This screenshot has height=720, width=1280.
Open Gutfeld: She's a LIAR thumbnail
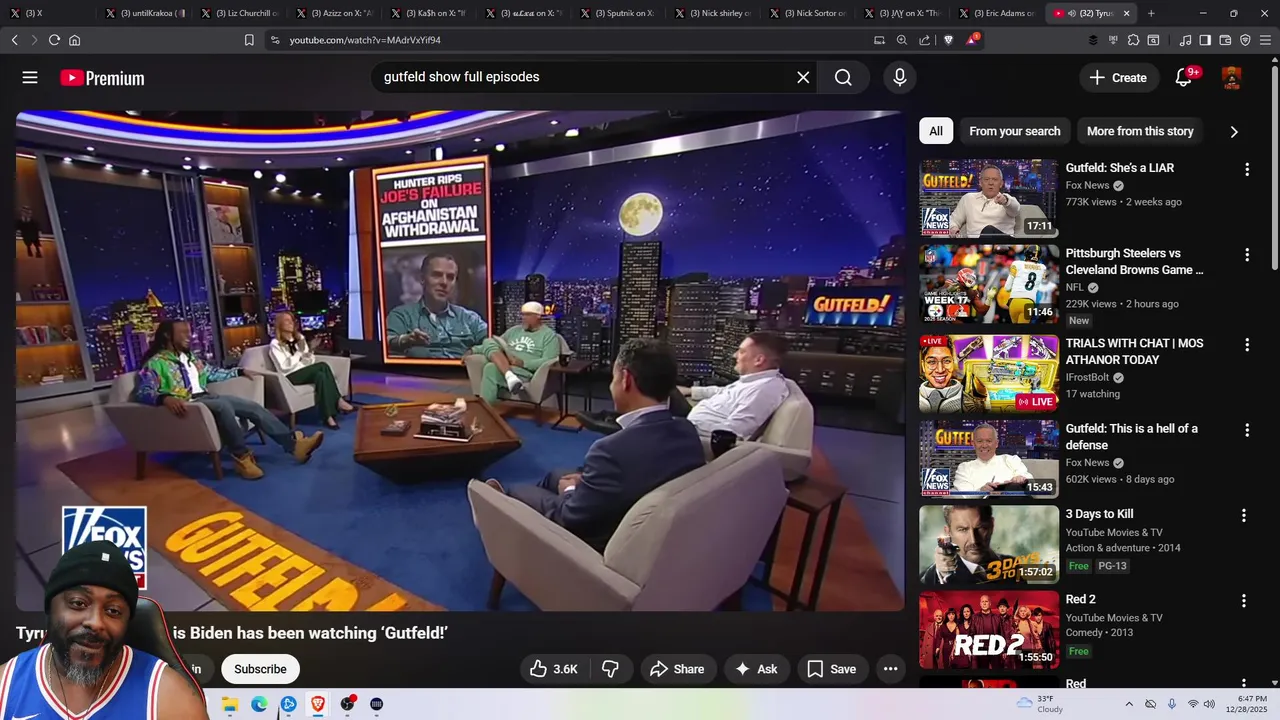point(988,198)
